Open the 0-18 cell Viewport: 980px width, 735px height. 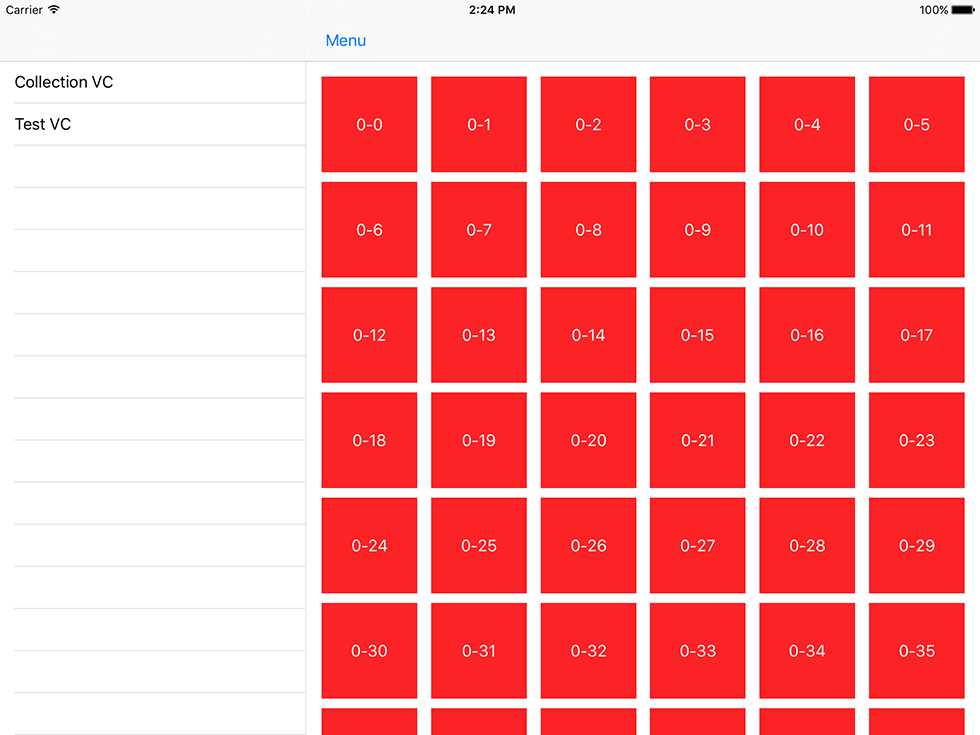tap(369, 440)
